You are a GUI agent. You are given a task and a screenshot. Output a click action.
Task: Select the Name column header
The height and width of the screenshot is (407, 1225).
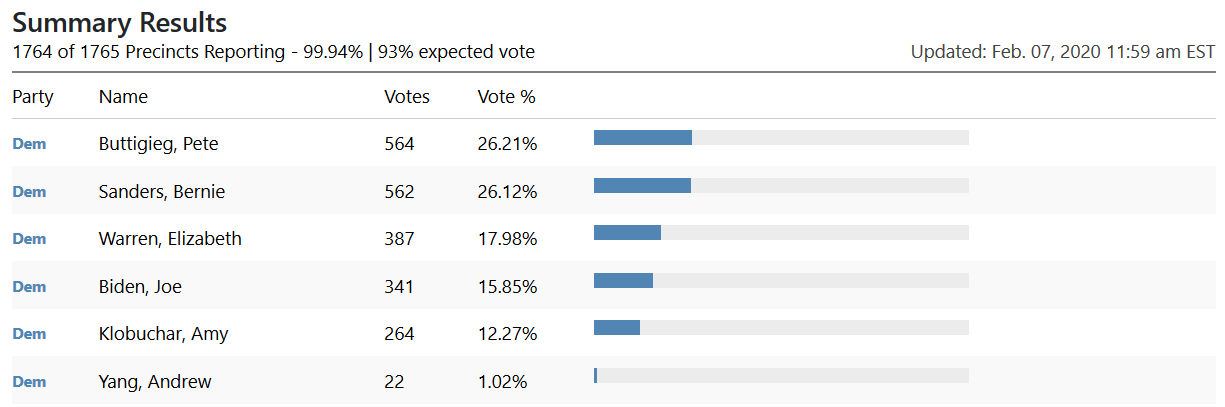coord(123,97)
